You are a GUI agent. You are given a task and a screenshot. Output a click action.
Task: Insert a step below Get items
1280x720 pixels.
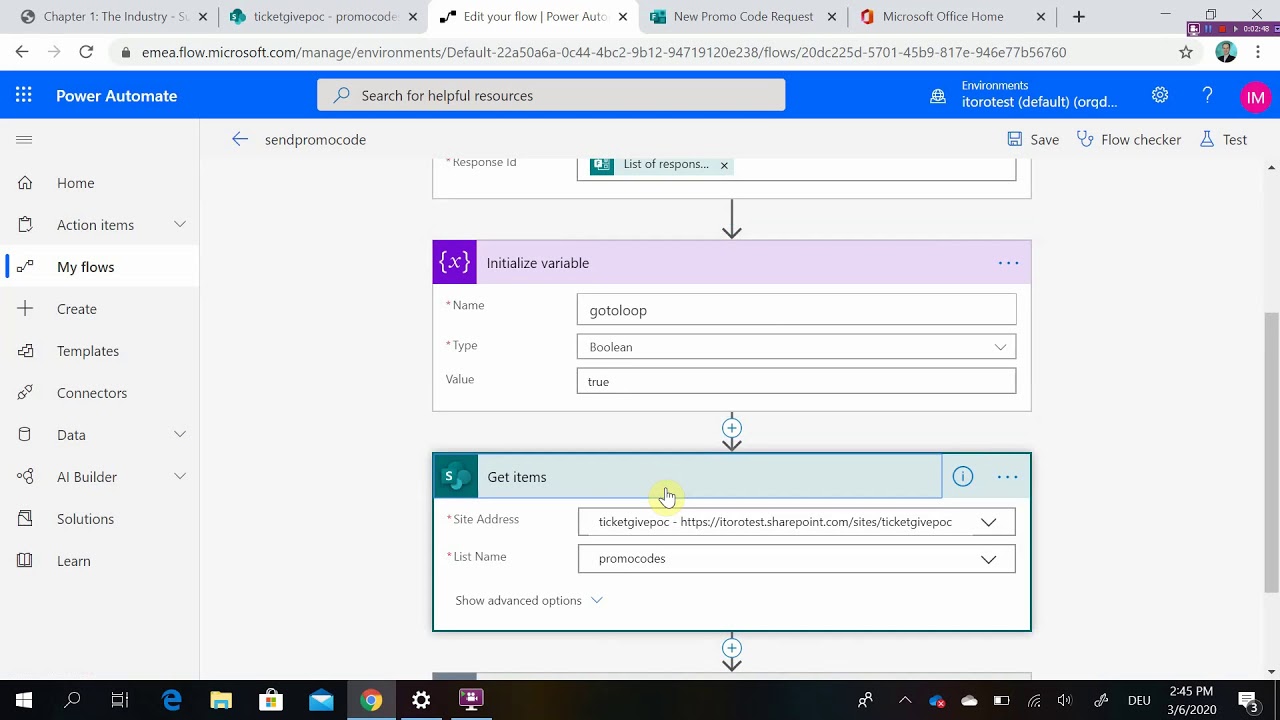(x=732, y=648)
